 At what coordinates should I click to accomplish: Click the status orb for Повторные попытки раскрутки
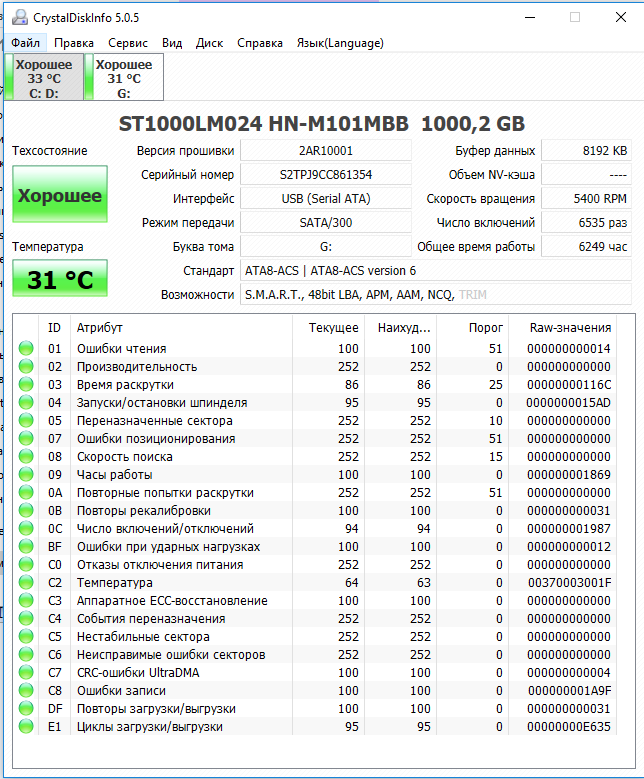[x=26, y=492]
